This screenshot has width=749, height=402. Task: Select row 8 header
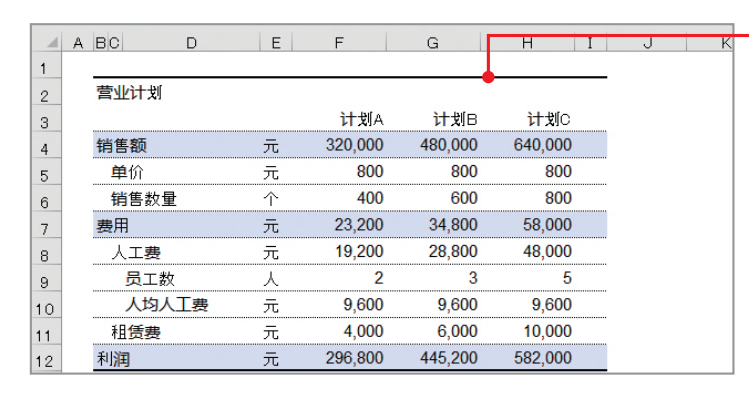tap(46, 252)
